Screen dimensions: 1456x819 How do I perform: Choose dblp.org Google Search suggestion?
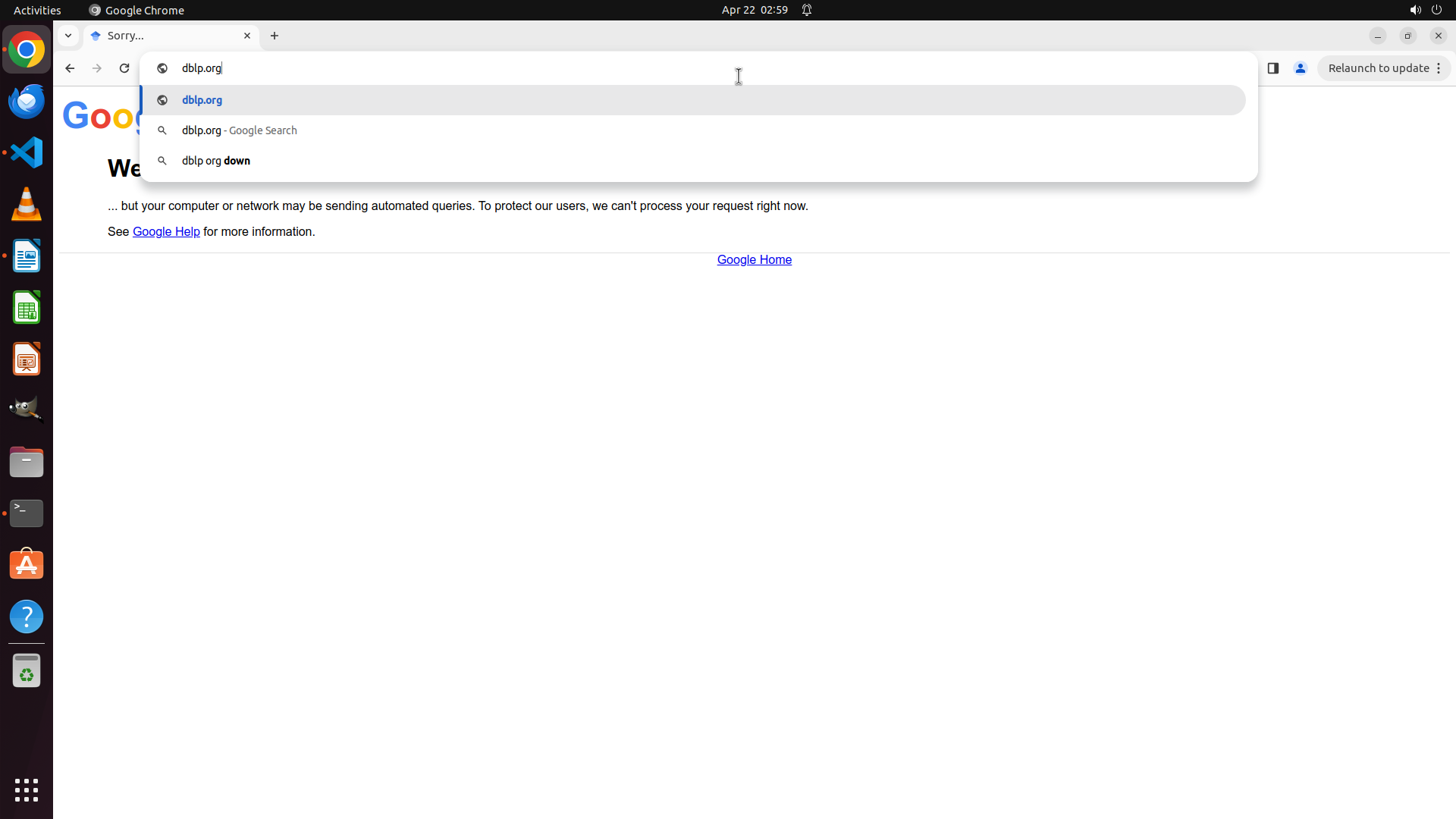tap(239, 130)
